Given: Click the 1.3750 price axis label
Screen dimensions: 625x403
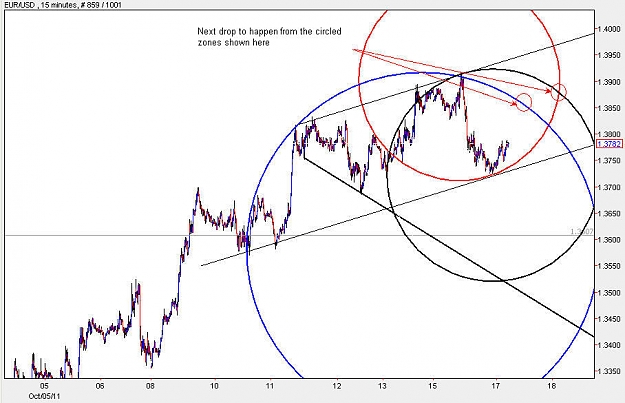Looking at the screenshot, I should (609, 161).
